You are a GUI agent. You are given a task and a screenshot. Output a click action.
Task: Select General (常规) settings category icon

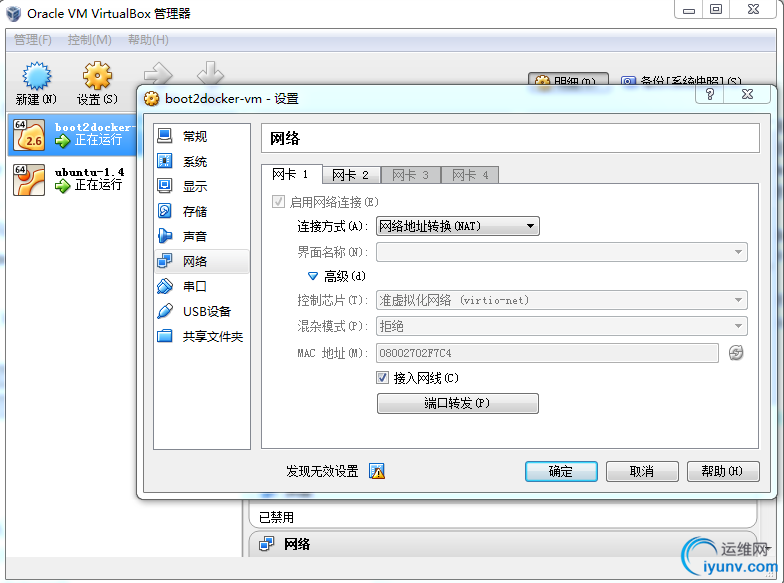point(165,136)
